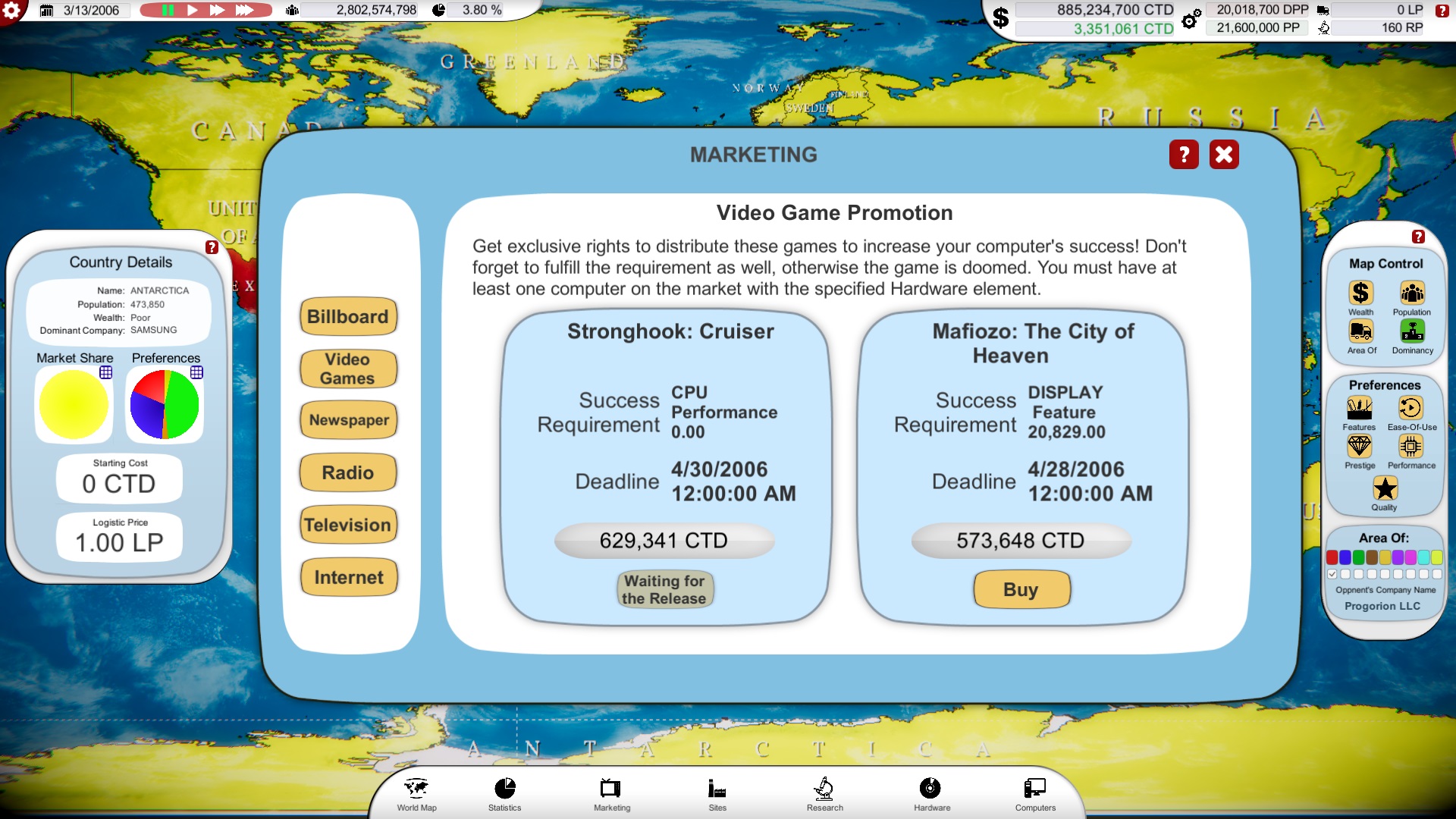Check the checkbox under green company color
1456x819 pixels.
(x=1358, y=574)
